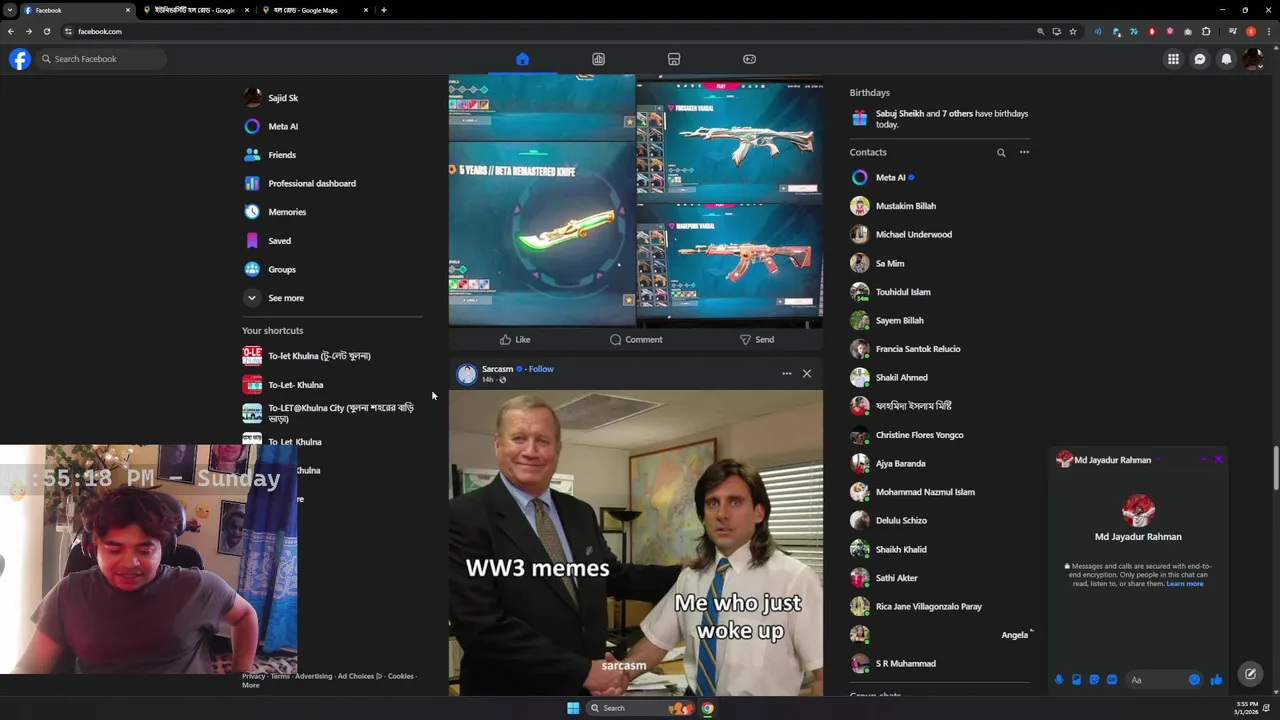Open chat with Meta AI contact

[940, 178]
